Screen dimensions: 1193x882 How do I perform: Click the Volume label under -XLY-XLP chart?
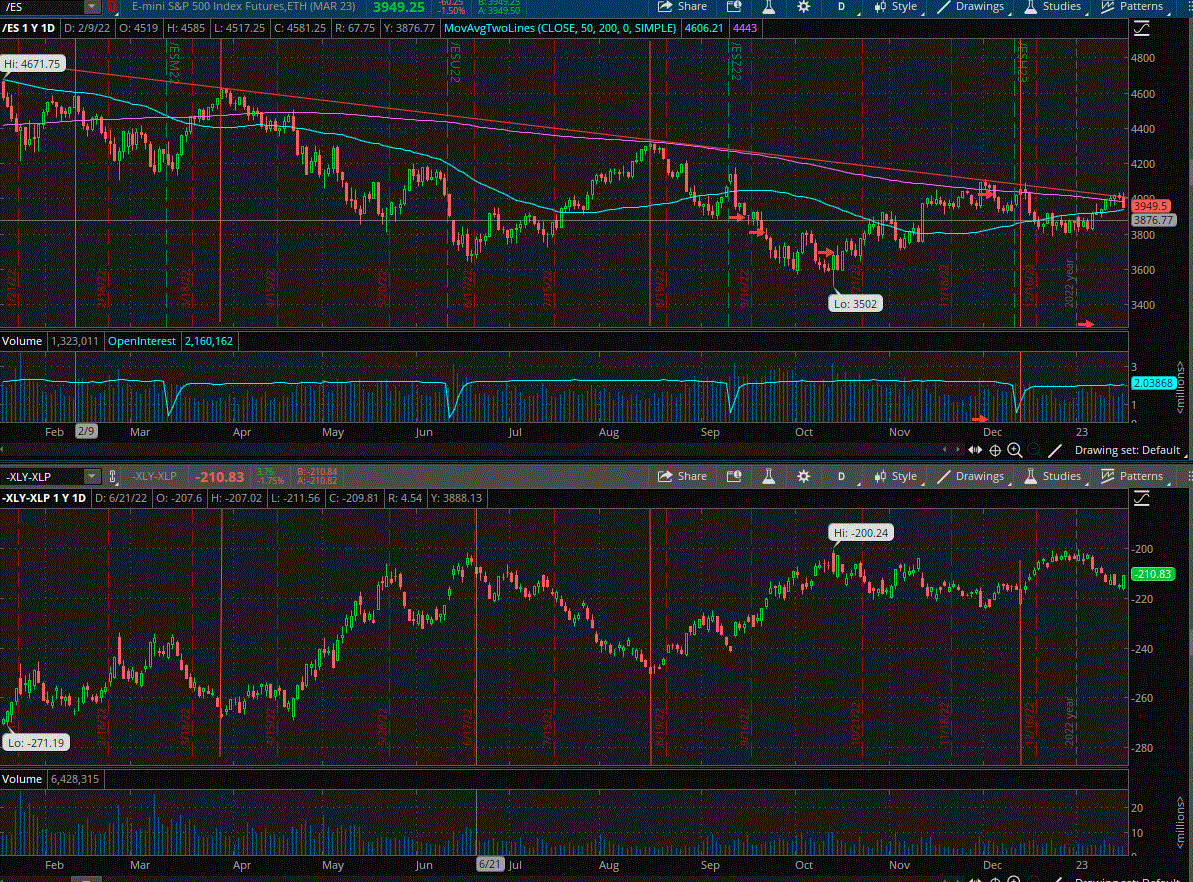click(x=22, y=779)
